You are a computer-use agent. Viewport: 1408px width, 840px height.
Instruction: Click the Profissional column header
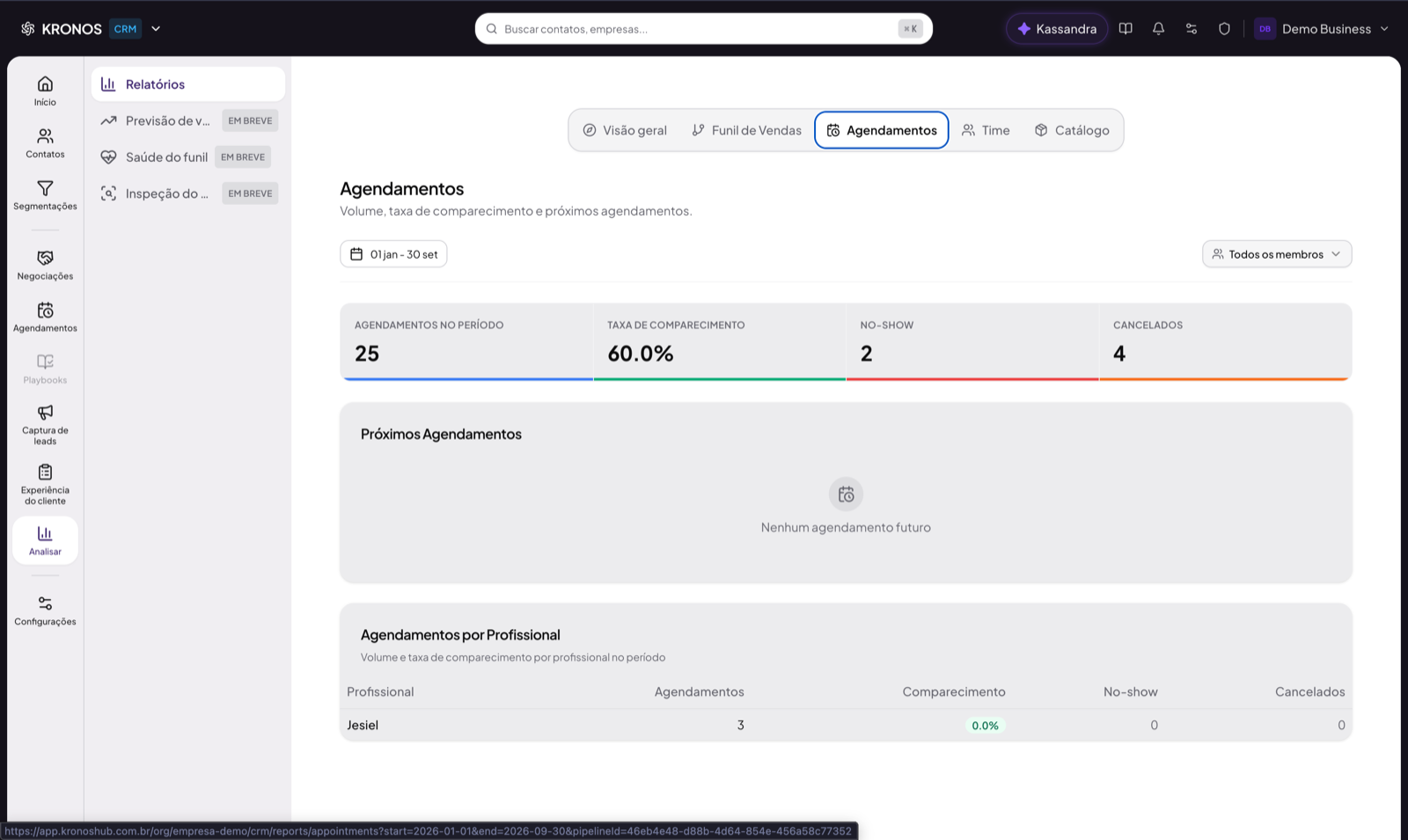coord(380,691)
